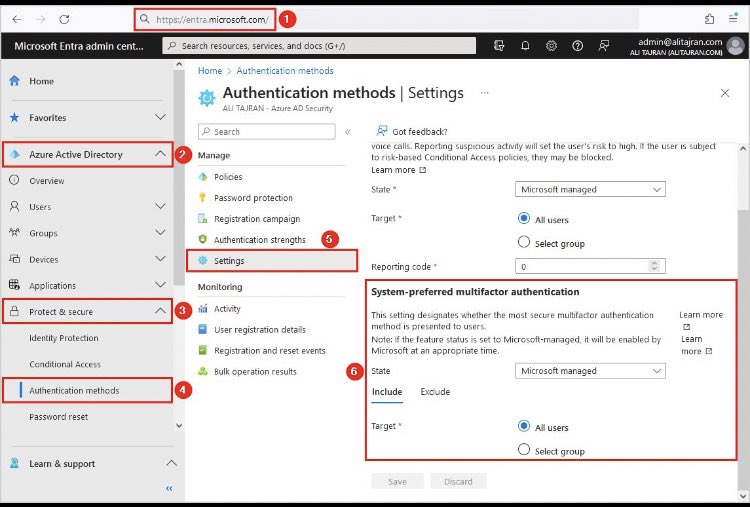Collapse the Protect & secure chevron

[161, 311]
